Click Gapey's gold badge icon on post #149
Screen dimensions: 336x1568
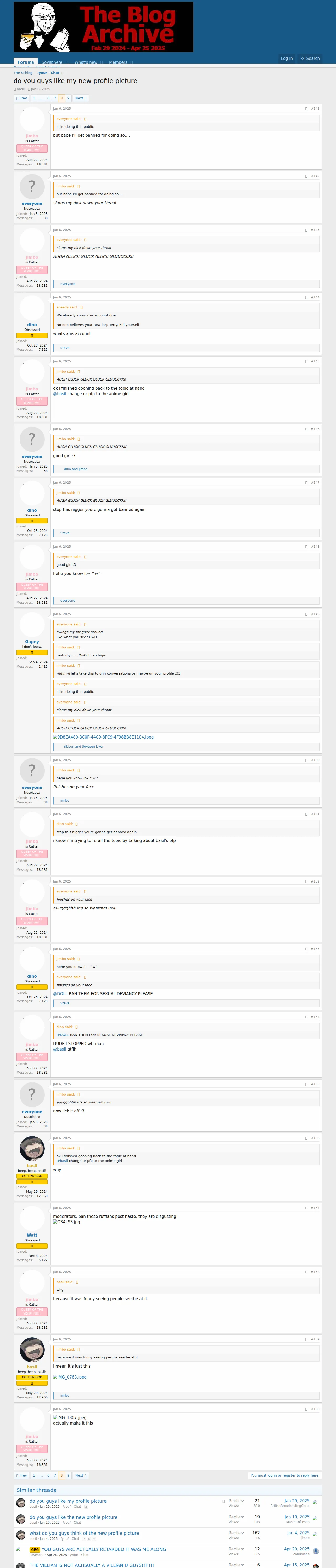[x=32, y=653]
